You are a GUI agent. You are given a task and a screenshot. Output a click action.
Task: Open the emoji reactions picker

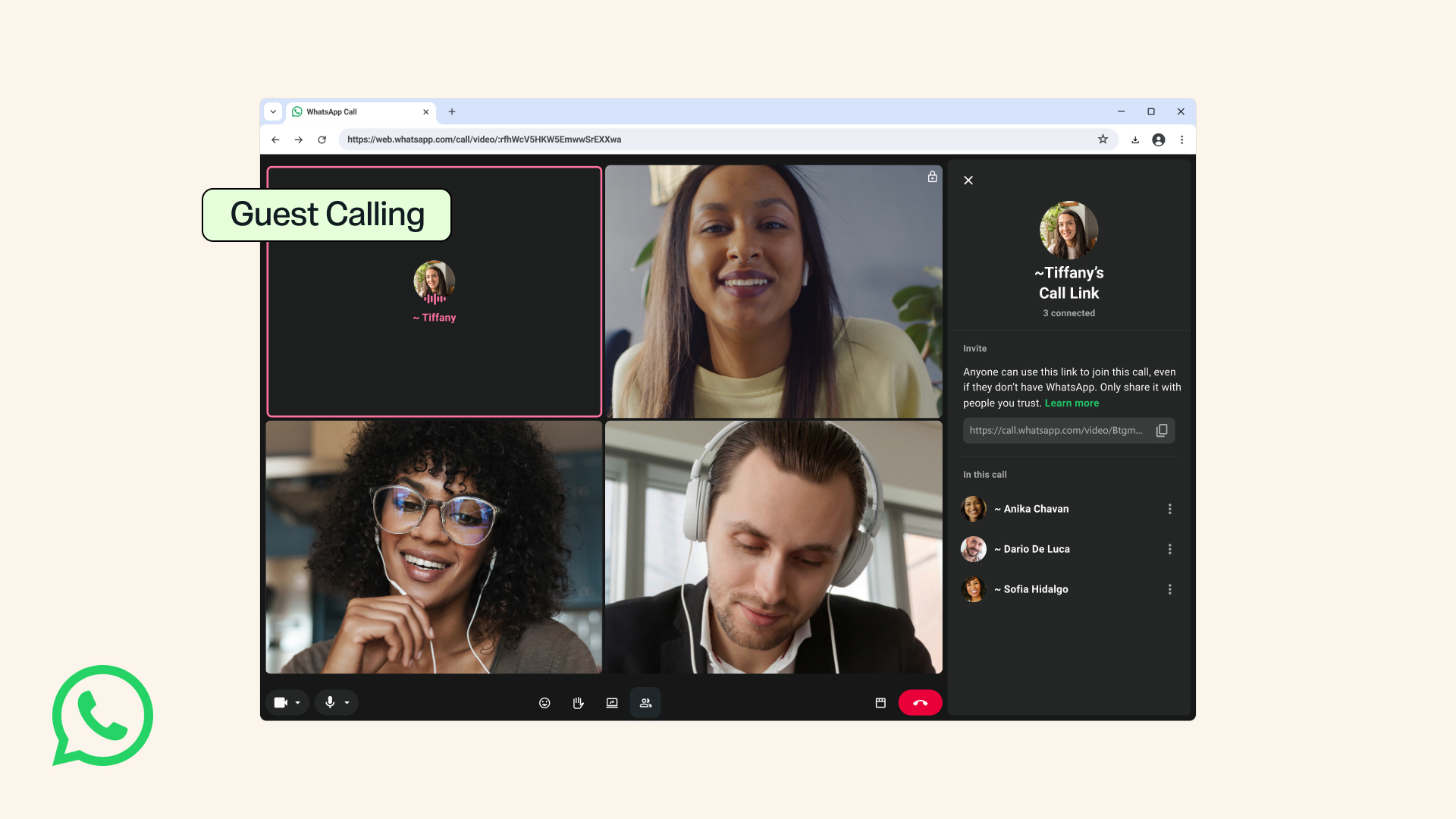click(x=544, y=703)
